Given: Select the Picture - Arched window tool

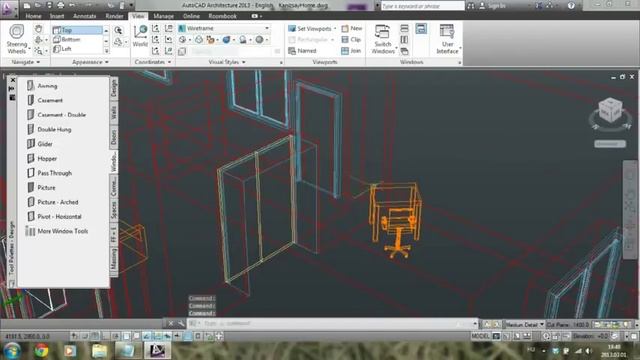Looking at the screenshot, I should pos(52,202).
